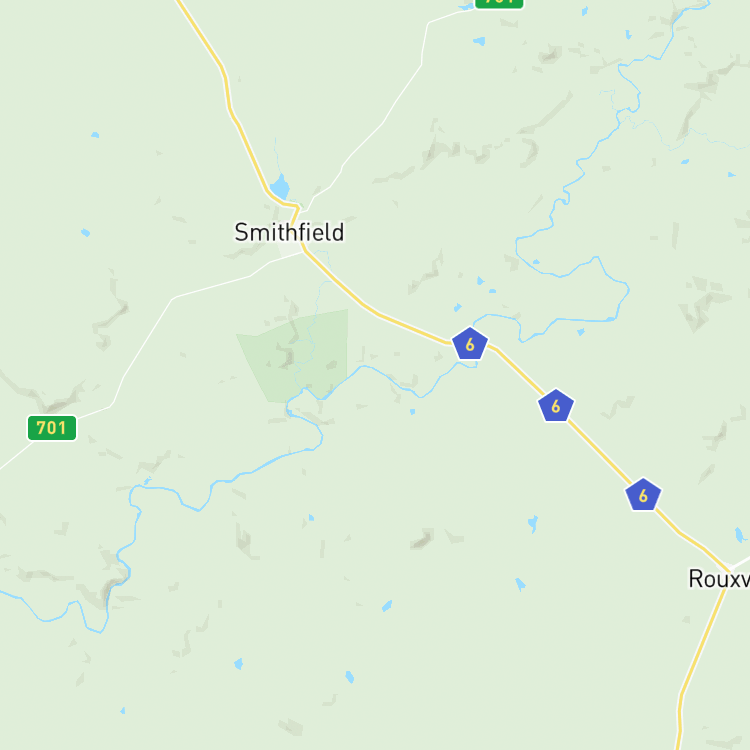Click the route 6 marker nearest Rouxville
The width and height of the screenshot is (750, 750).
tap(643, 495)
